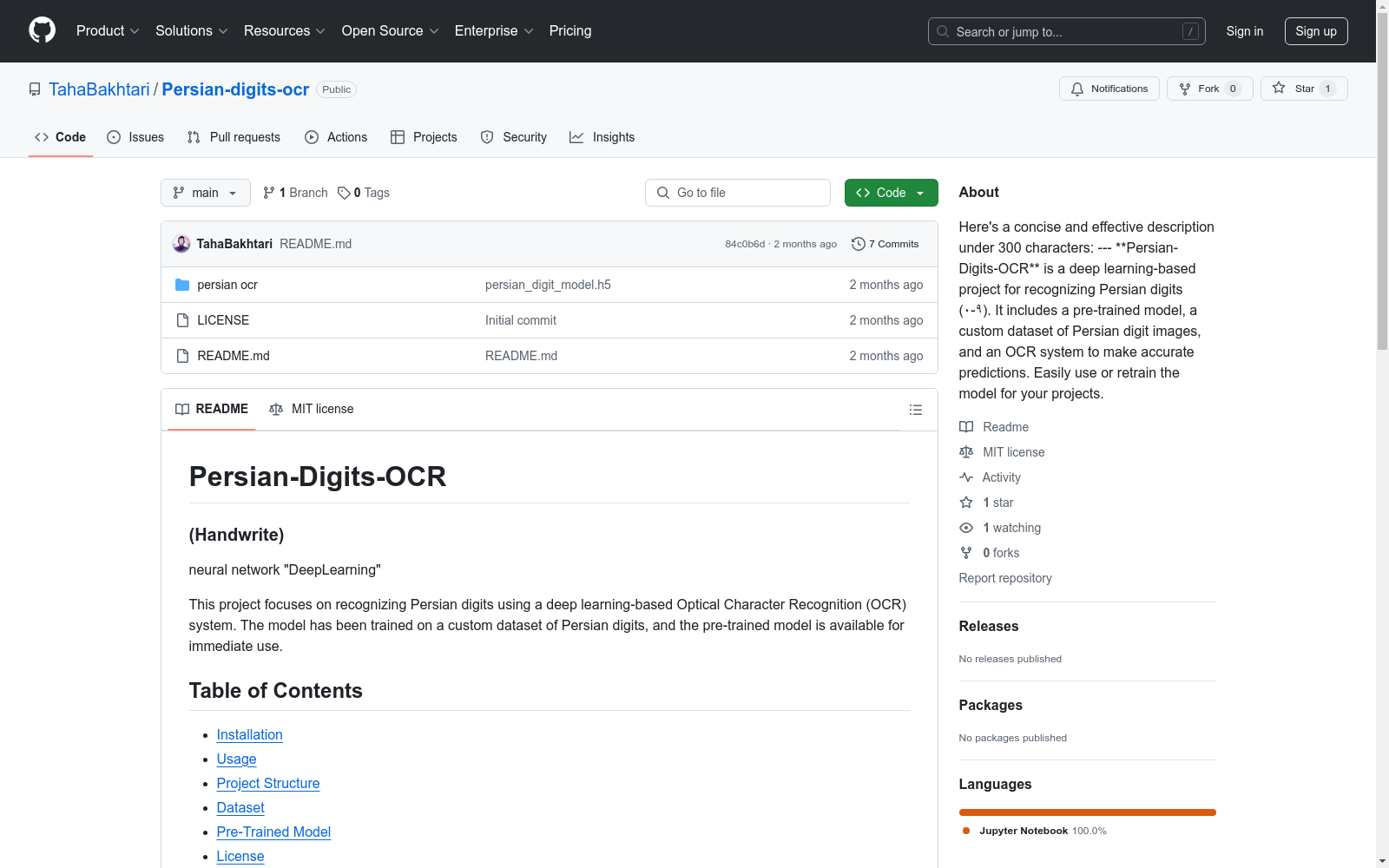Click the LICENSE file icon
The width and height of the screenshot is (1389, 868).
182,320
